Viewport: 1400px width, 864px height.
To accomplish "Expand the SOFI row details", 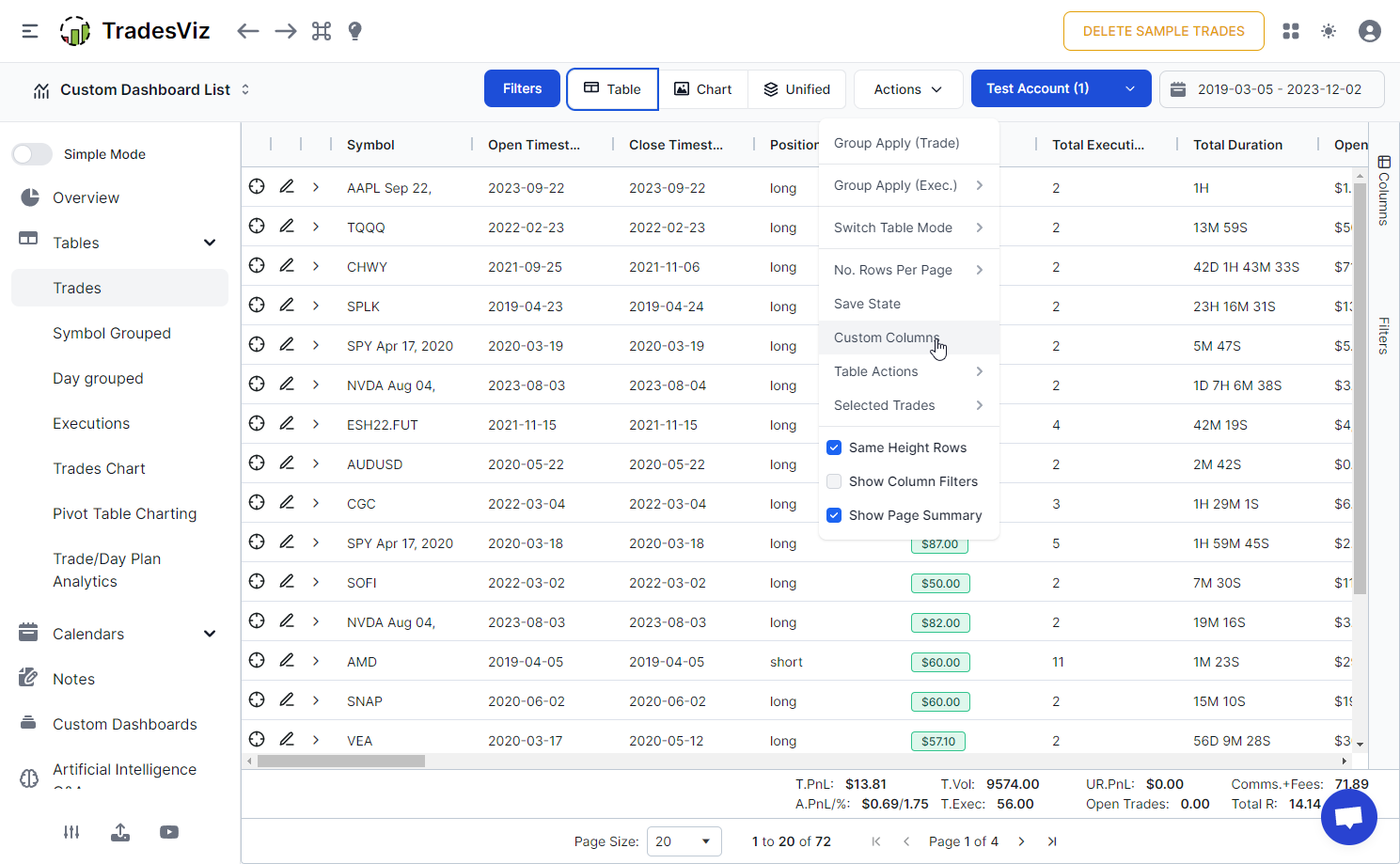I will click(316, 582).
